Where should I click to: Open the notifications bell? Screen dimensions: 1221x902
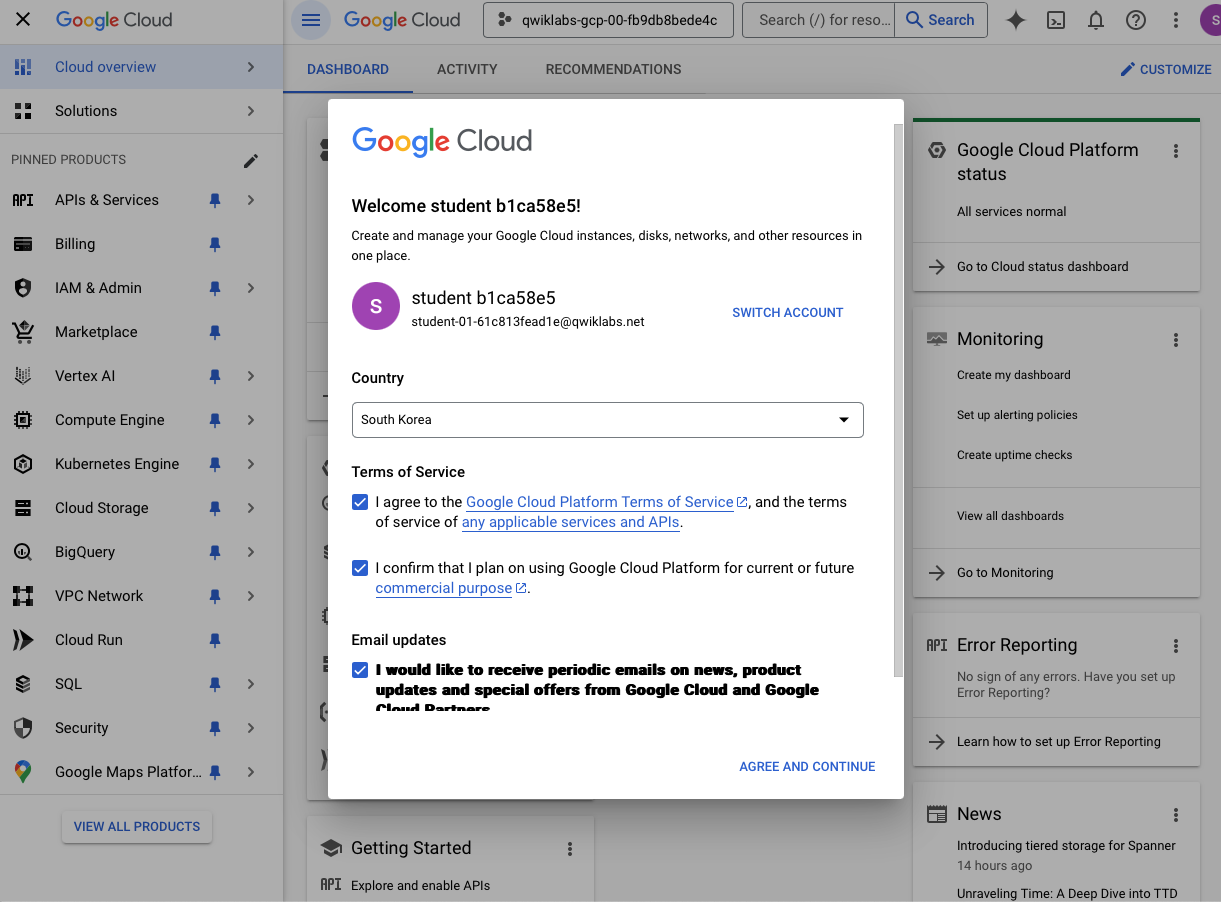(x=1096, y=20)
